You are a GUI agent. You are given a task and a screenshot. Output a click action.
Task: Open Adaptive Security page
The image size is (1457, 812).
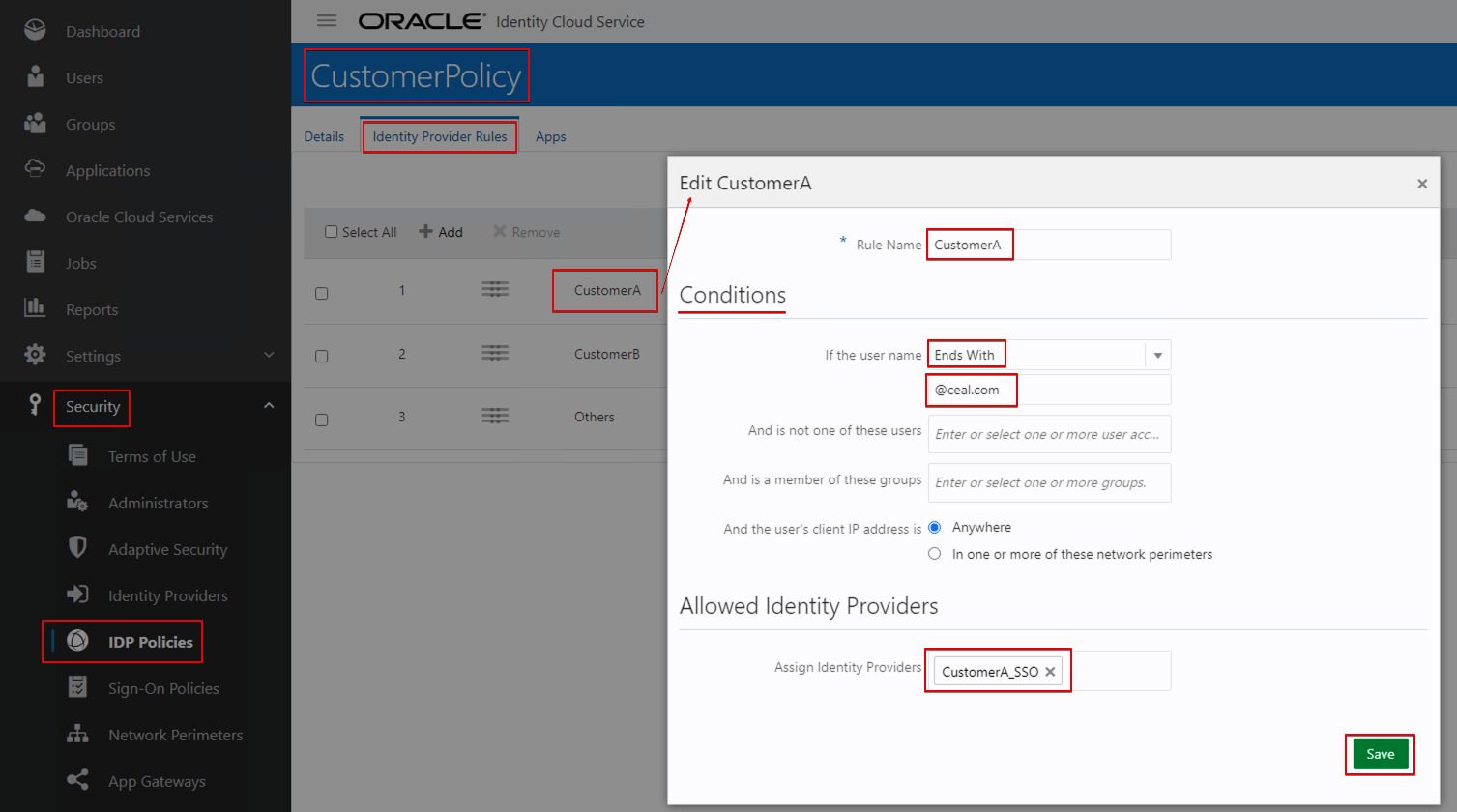(x=167, y=549)
